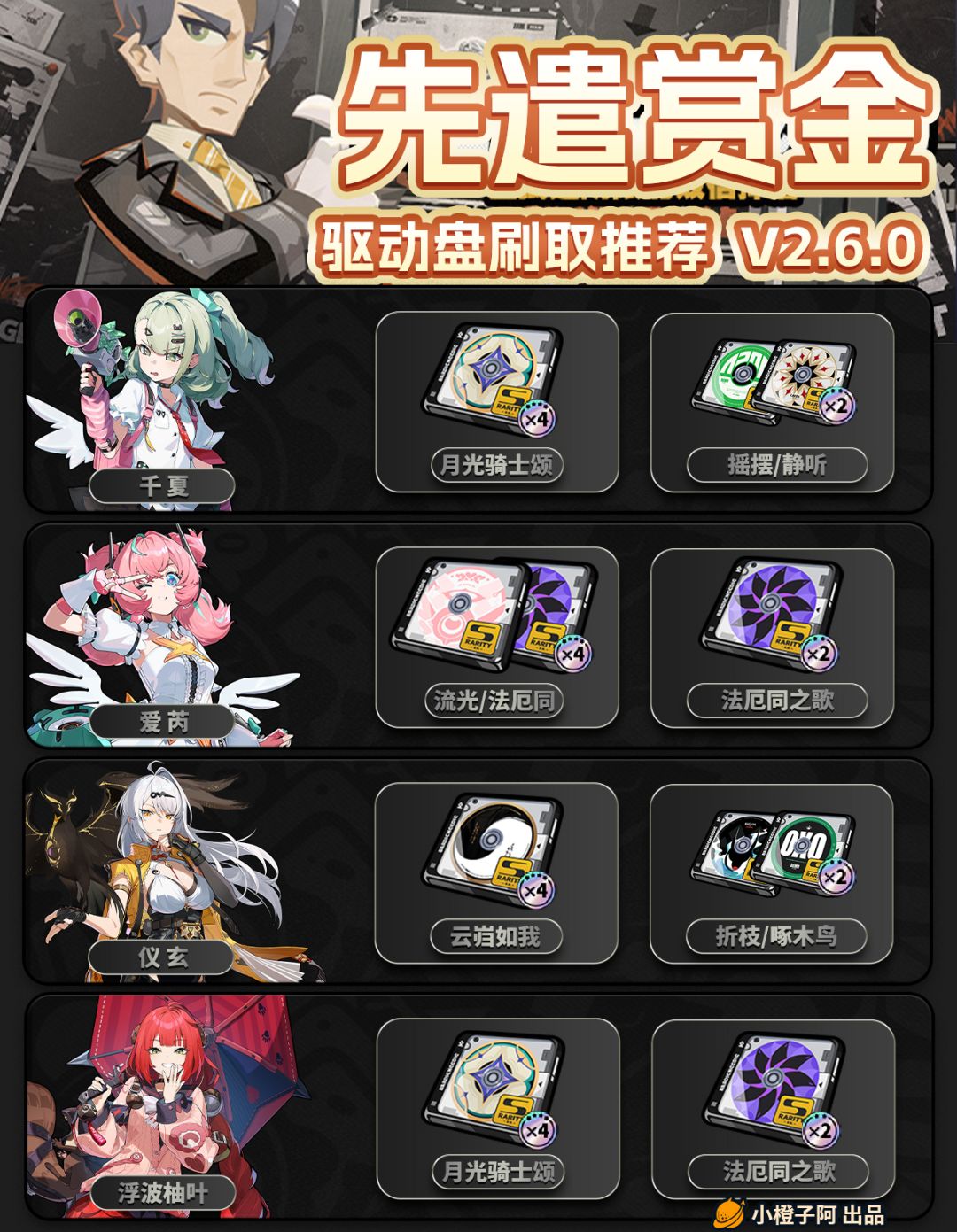Click the 云岿如我 label
This screenshot has height=1232, width=957.
pyautogui.click(x=495, y=936)
